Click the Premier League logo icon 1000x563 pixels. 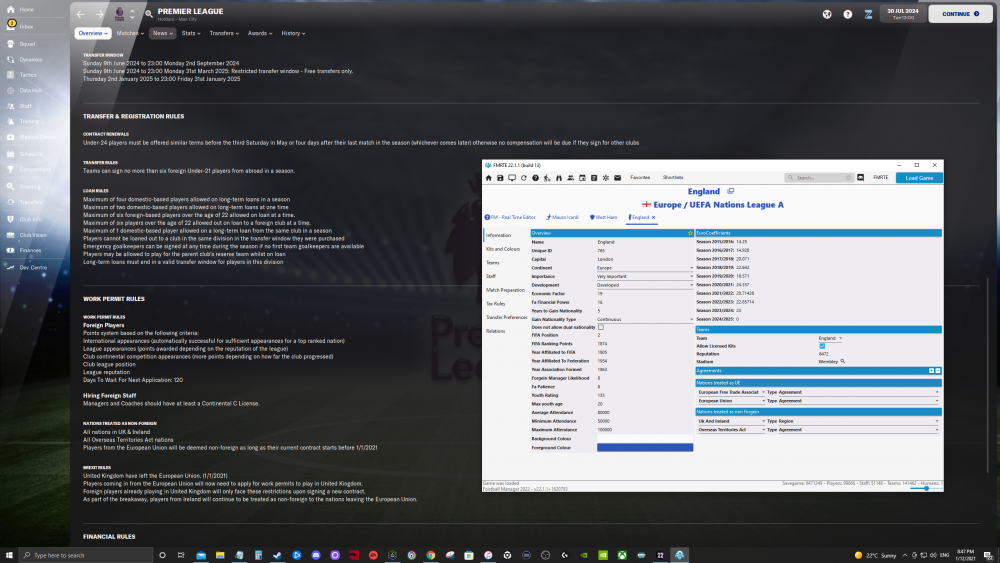(x=119, y=14)
